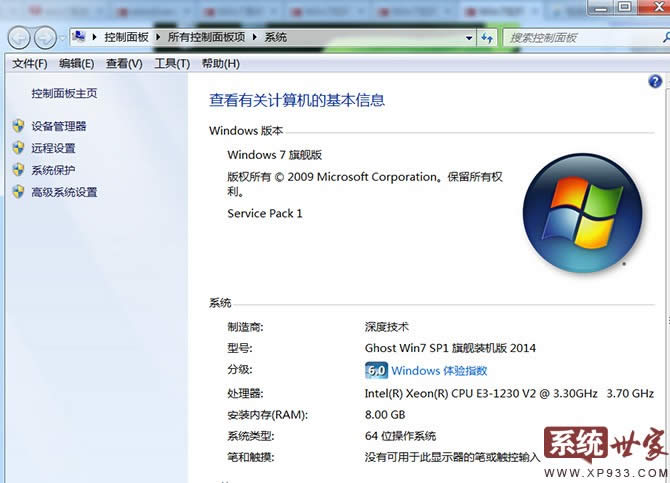Screen dimensions: 670x483
Task: Click the computer icon at address bar start
Action: [80, 37]
